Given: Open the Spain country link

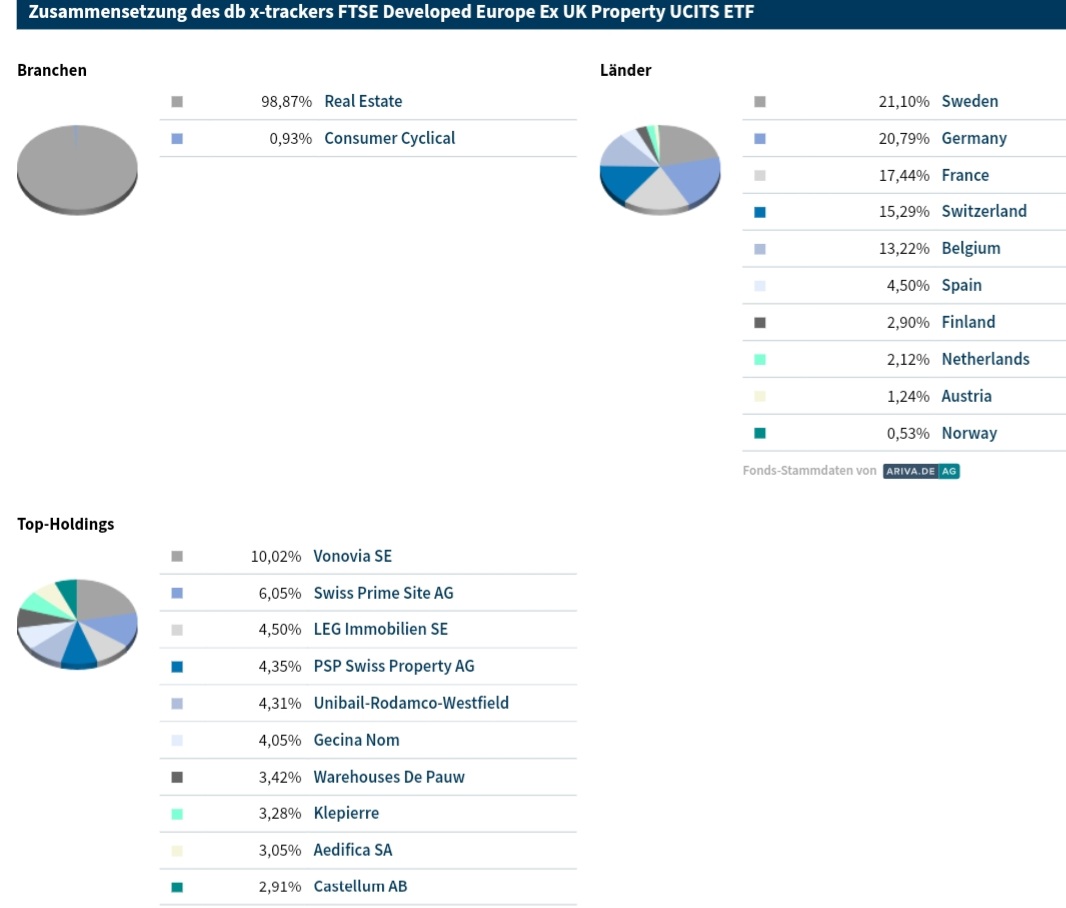Looking at the screenshot, I should 961,285.
